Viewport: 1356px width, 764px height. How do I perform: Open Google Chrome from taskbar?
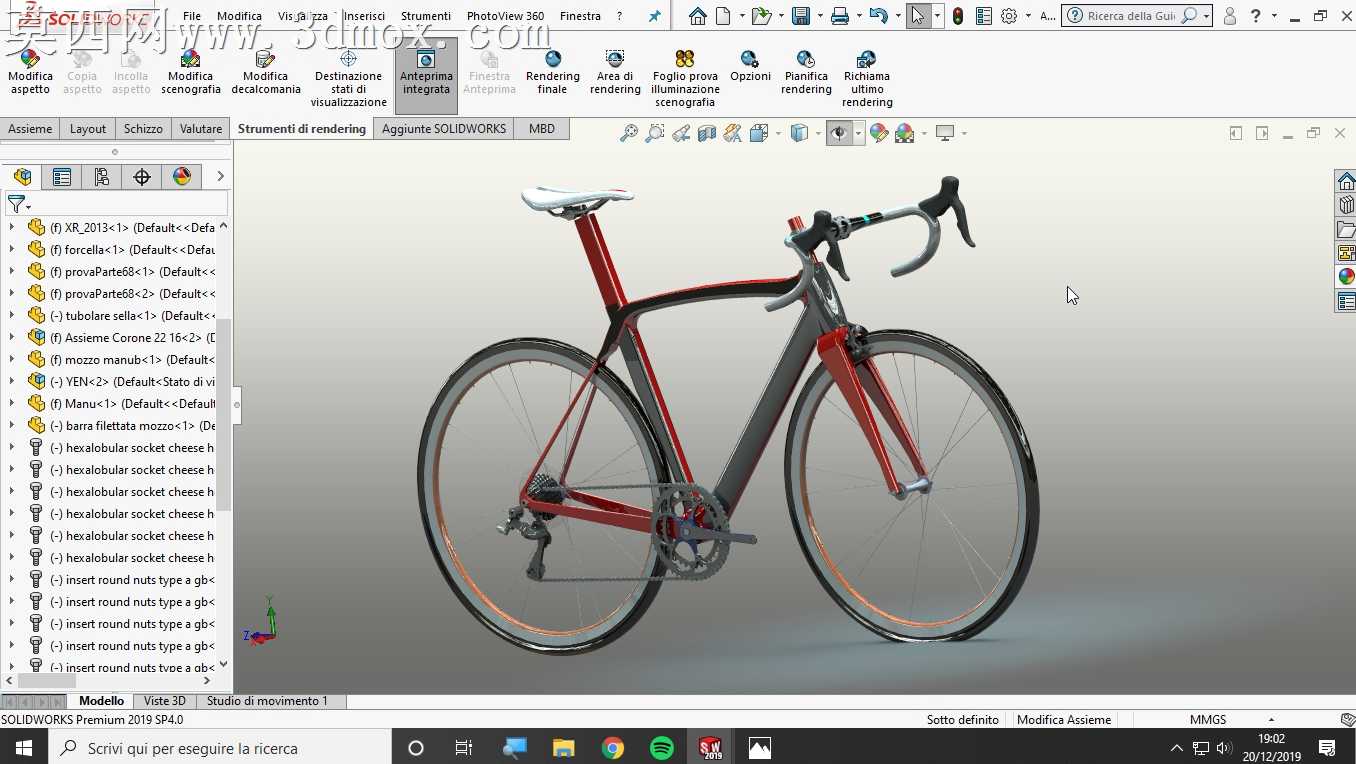(613, 747)
